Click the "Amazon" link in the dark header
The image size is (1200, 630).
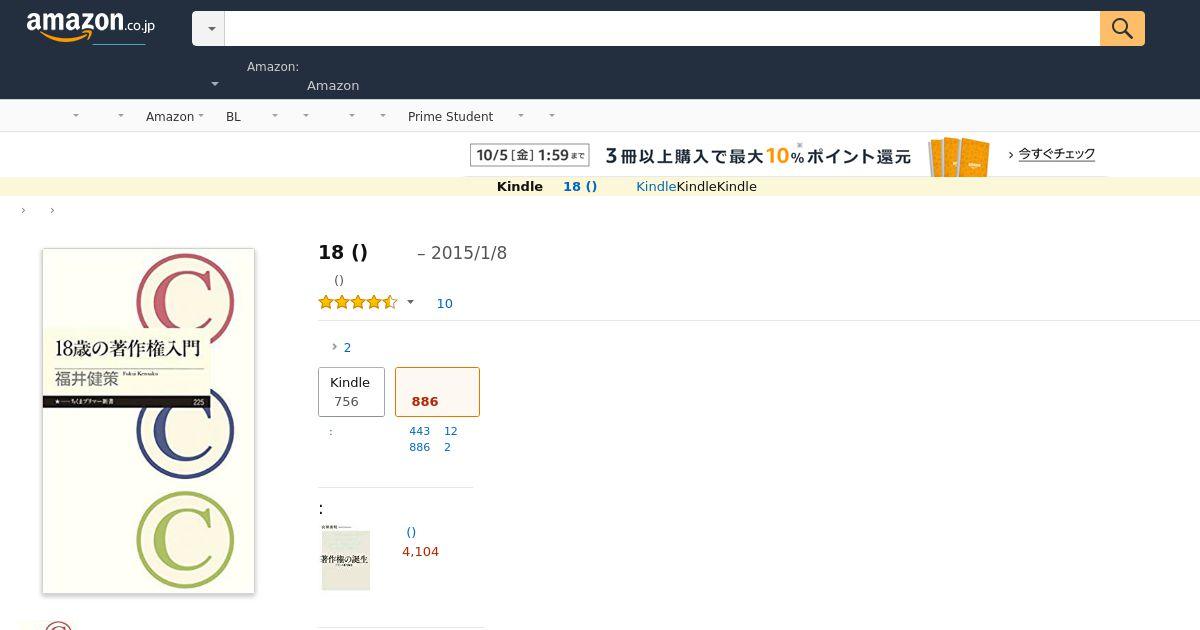pos(333,85)
